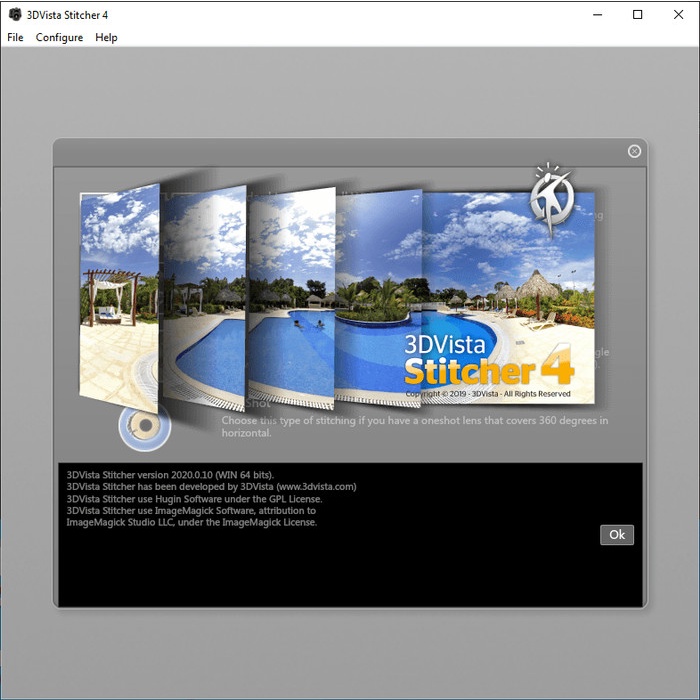This screenshot has width=700, height=700.
Task: Click the version text '3DVista Stitcher version 2020.0.10'
Action: pos(170,475)
